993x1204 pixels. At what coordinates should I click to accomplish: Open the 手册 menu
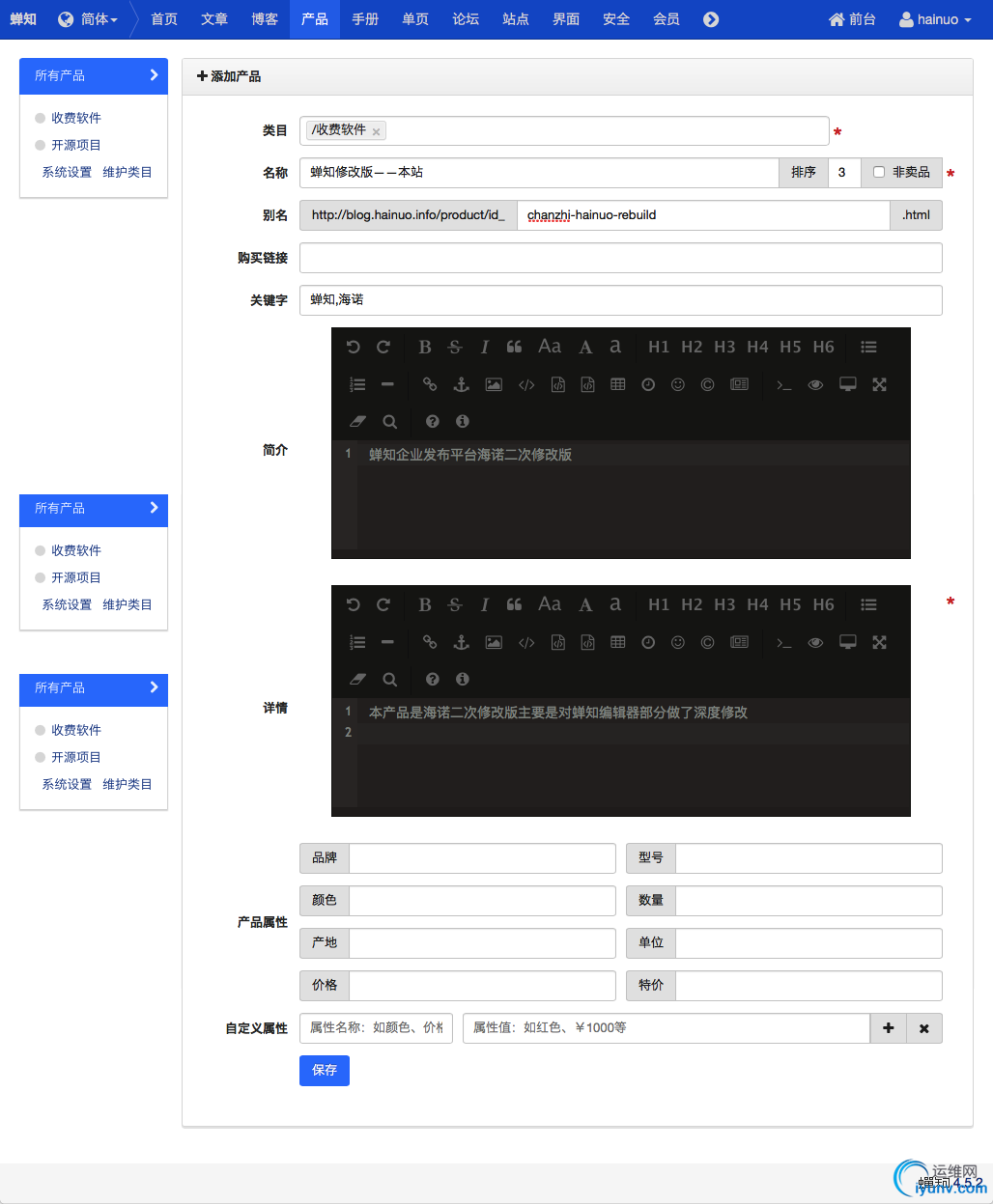(x=365, y=19)
